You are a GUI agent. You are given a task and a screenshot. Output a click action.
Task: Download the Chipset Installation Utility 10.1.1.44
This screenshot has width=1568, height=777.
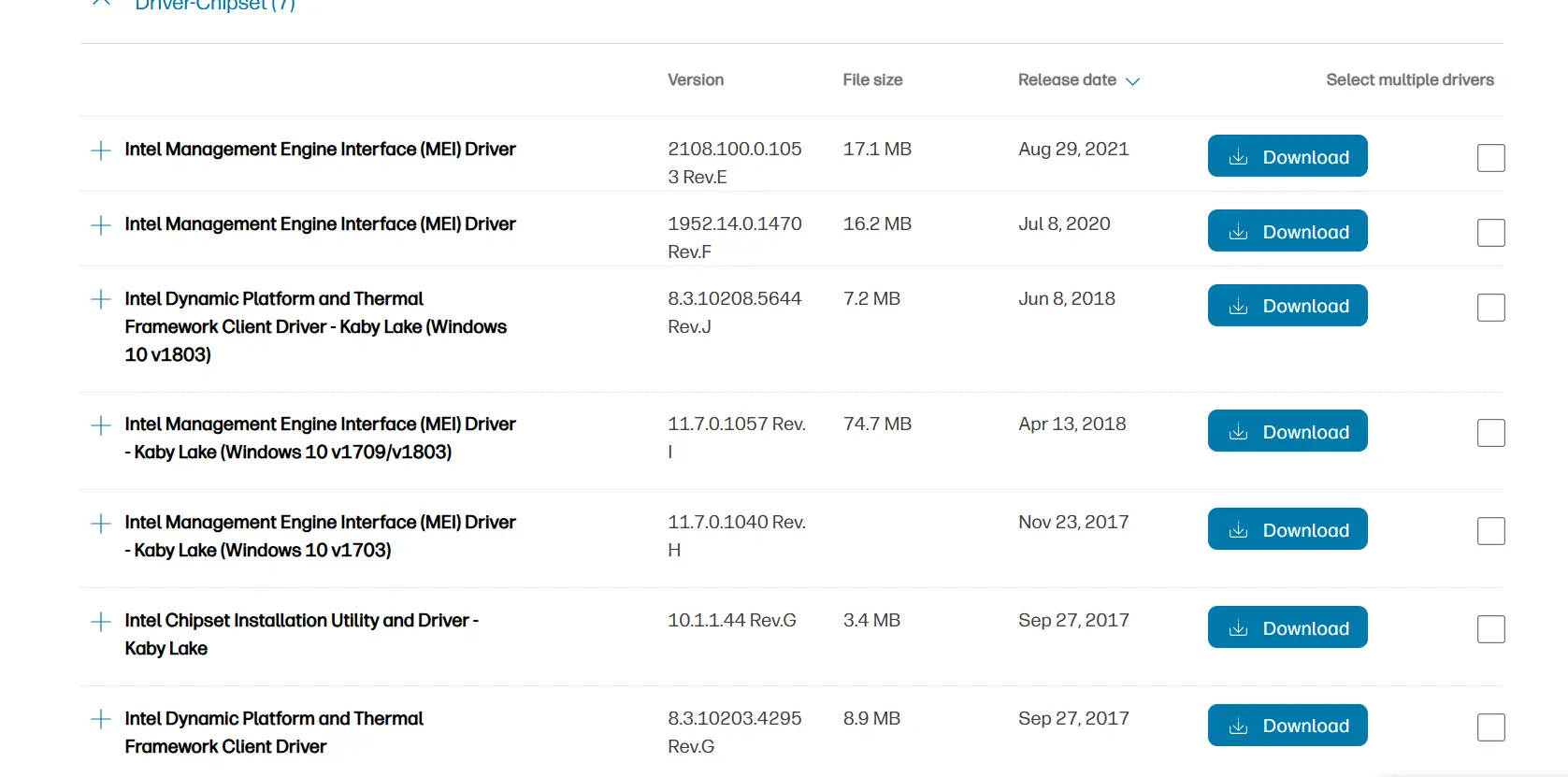(1287, 627)
